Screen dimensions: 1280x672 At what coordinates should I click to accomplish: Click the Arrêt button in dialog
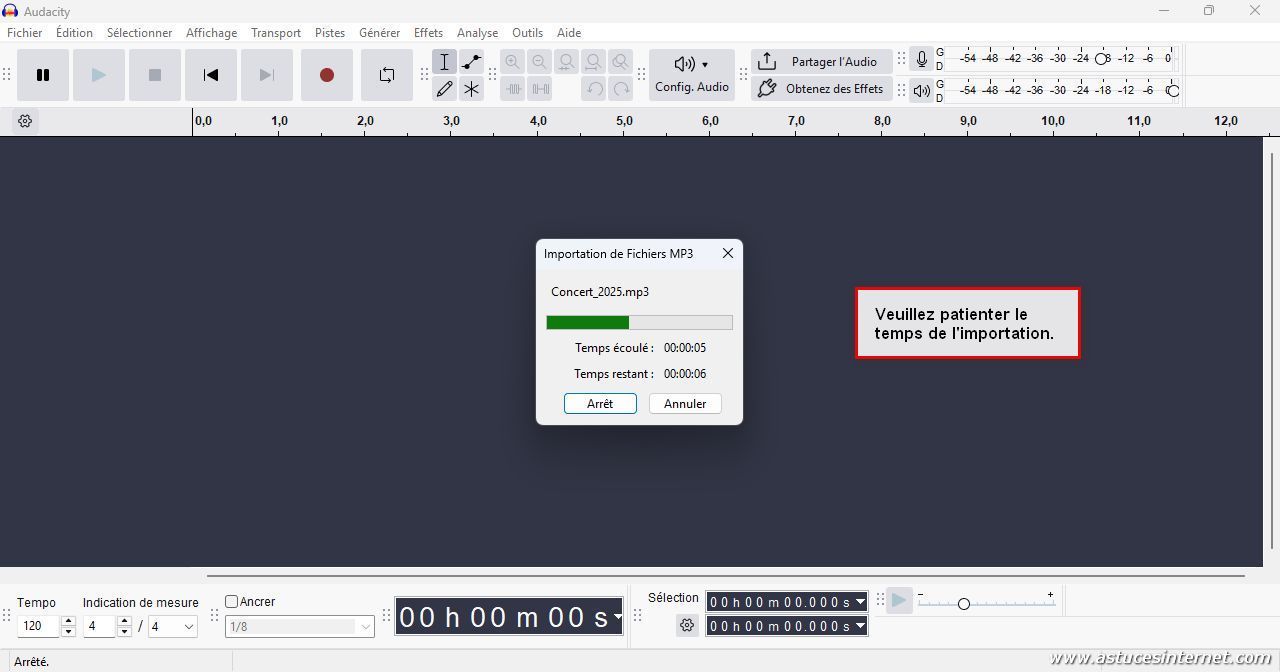(600, 404)
